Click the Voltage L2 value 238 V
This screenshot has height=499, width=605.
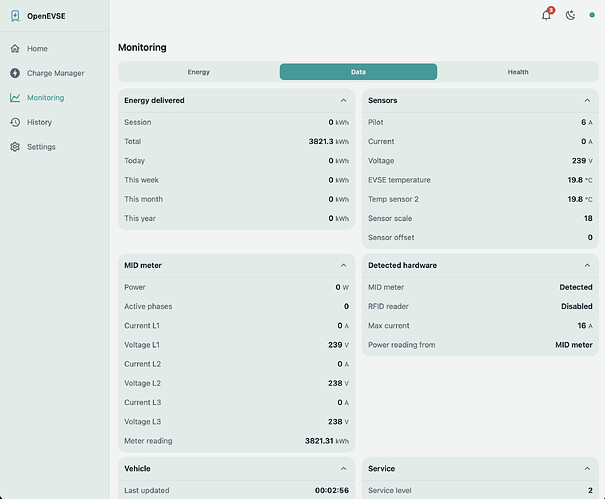[x=338, y=383]
